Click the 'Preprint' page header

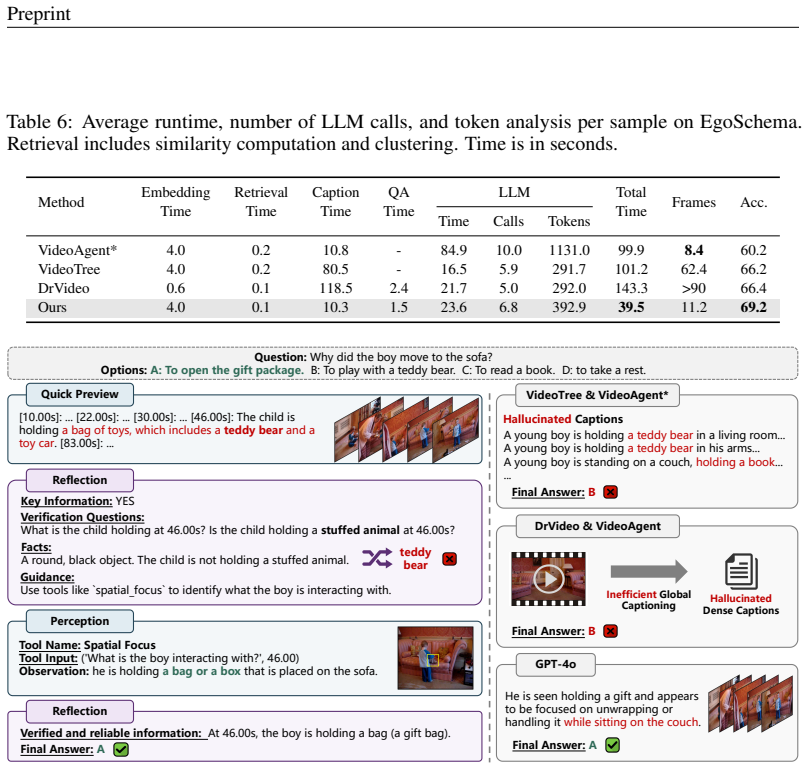(x=39, y=14)
